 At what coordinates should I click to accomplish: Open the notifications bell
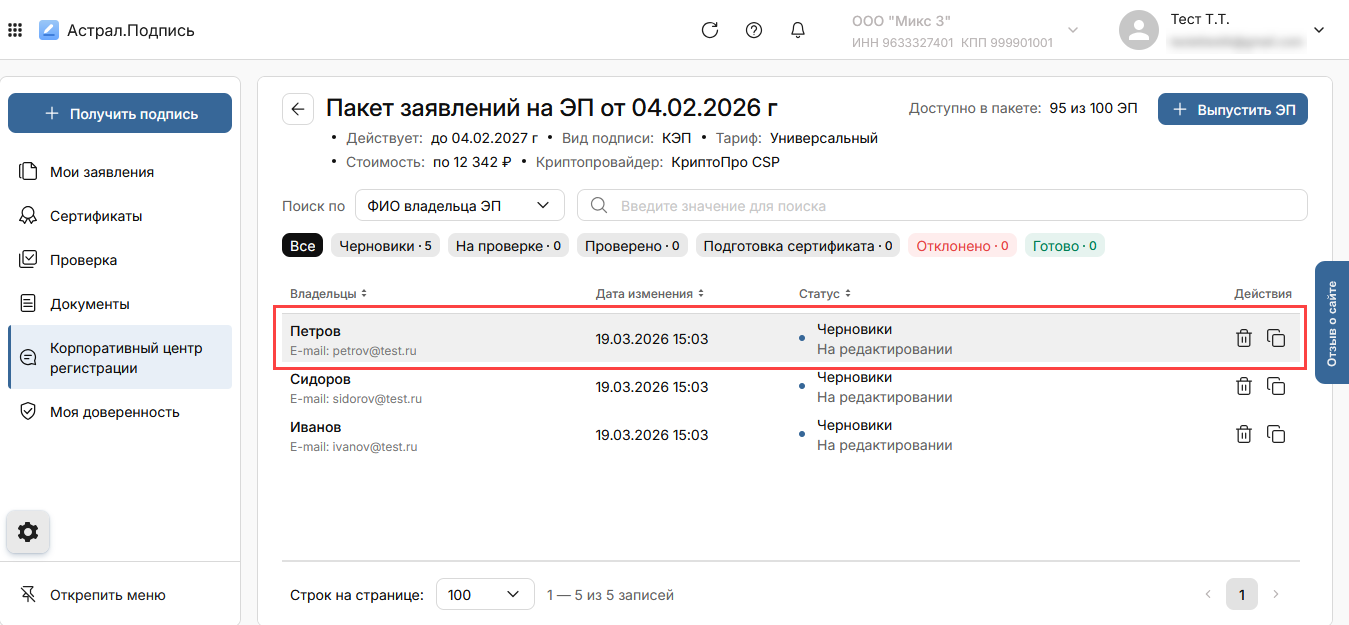point(798,30)
